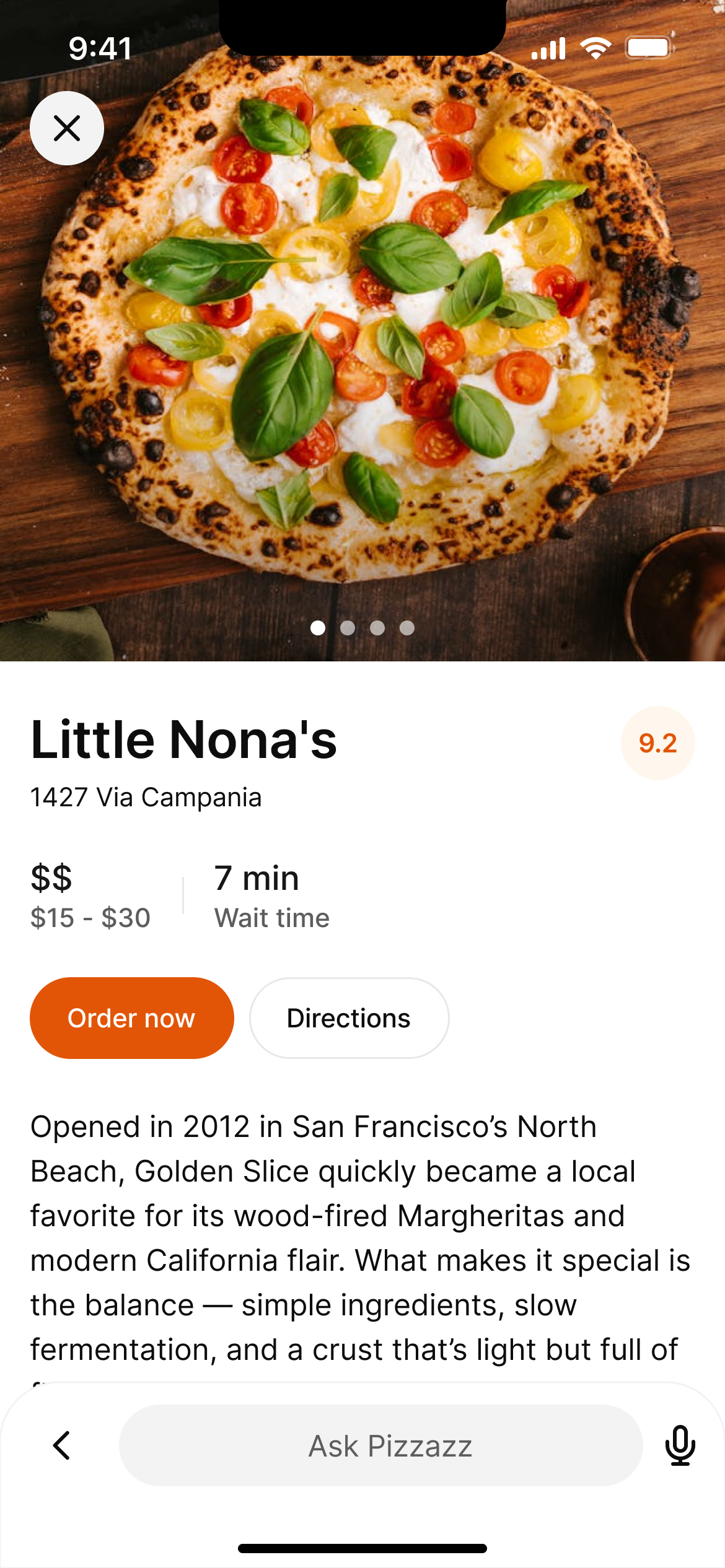
Task: Open Directions to the restaurant
Action: click(x=349, y=1018)
